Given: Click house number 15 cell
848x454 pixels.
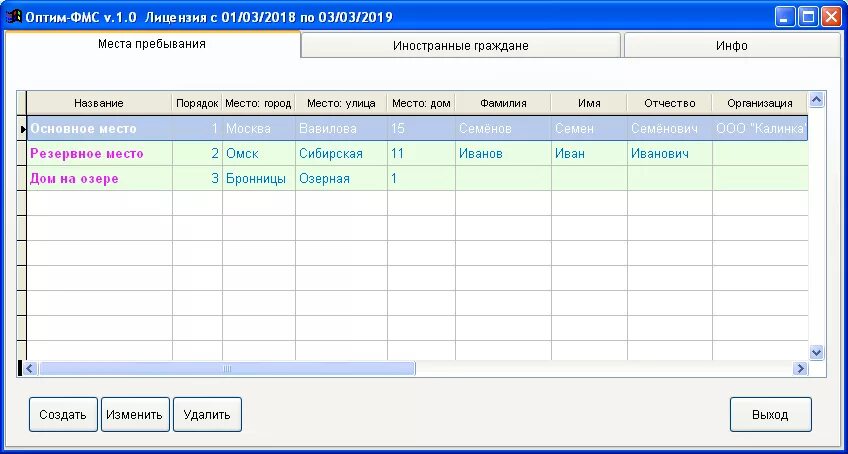Looking at the screenshot, I should [x=421, y=129].
